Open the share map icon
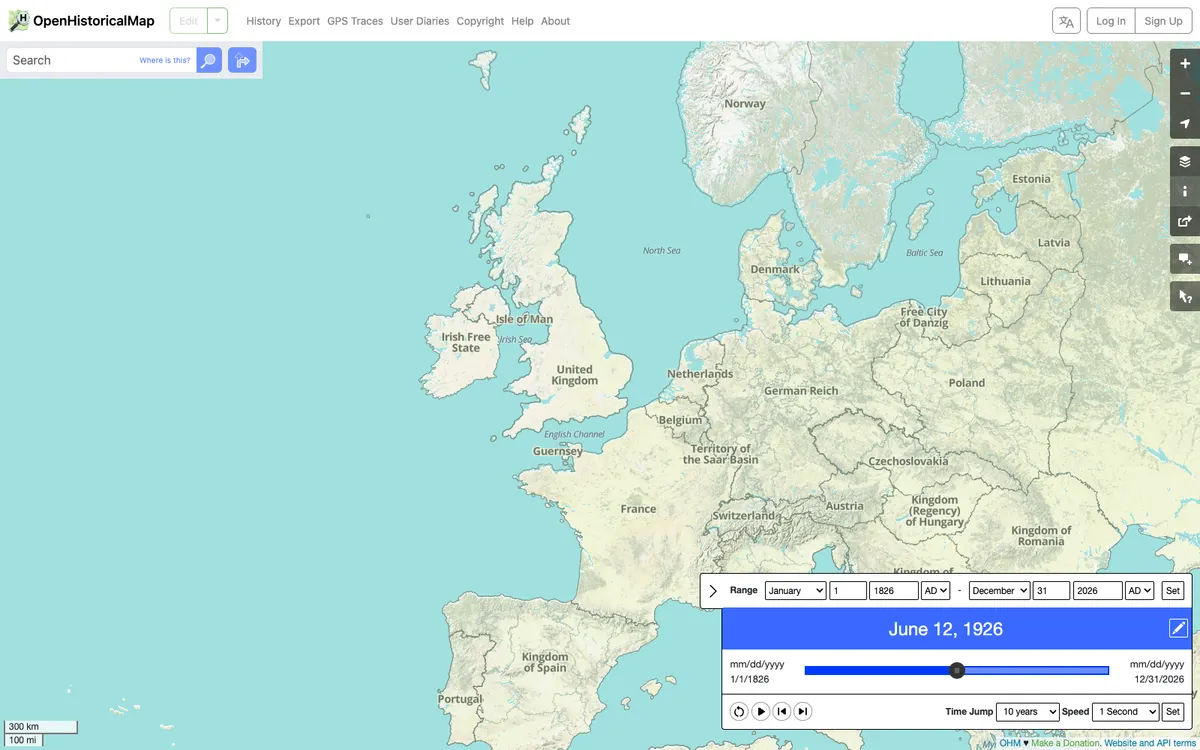 click(1185, 221)
